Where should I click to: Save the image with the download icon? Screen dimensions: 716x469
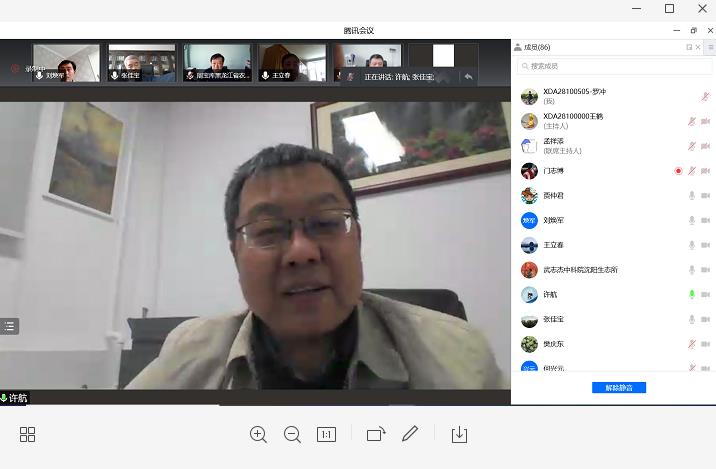[x=459, y=434]
